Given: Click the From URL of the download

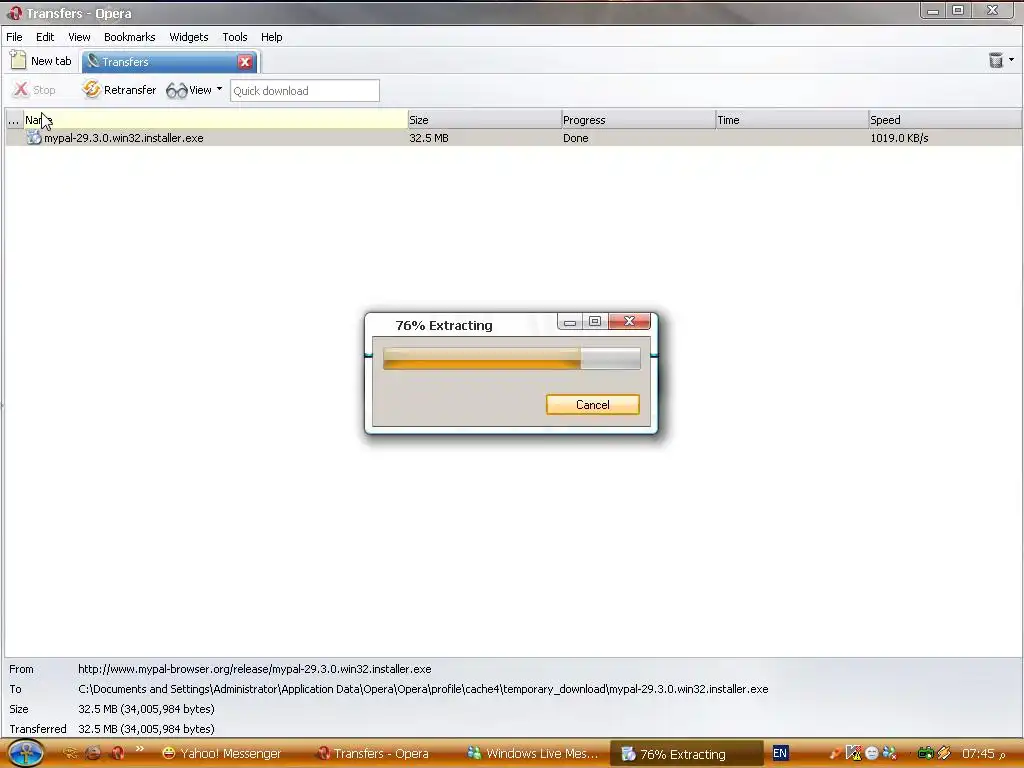Looking at the screenshot, I should 255,669.
